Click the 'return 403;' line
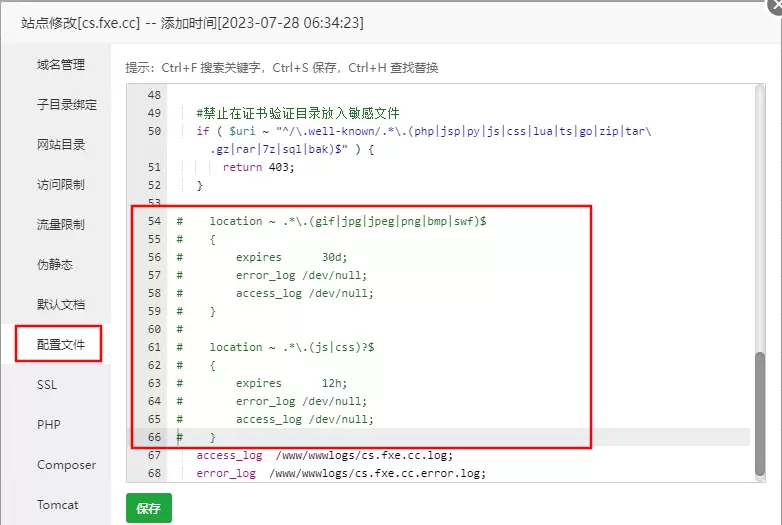The height and width of the screenshot is (525, 782). click(x=258, y=167)
